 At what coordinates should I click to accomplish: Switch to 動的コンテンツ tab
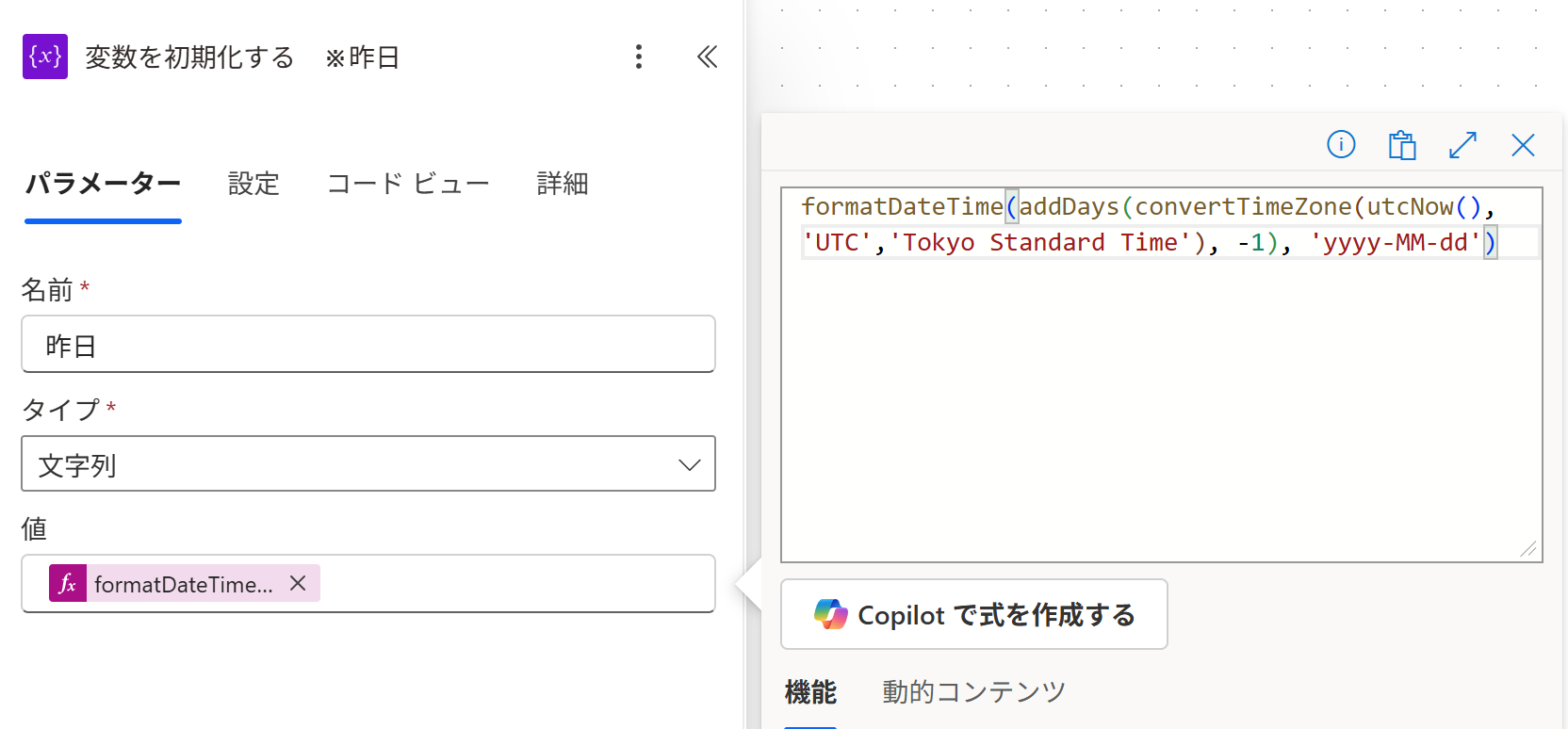[973, 692]
